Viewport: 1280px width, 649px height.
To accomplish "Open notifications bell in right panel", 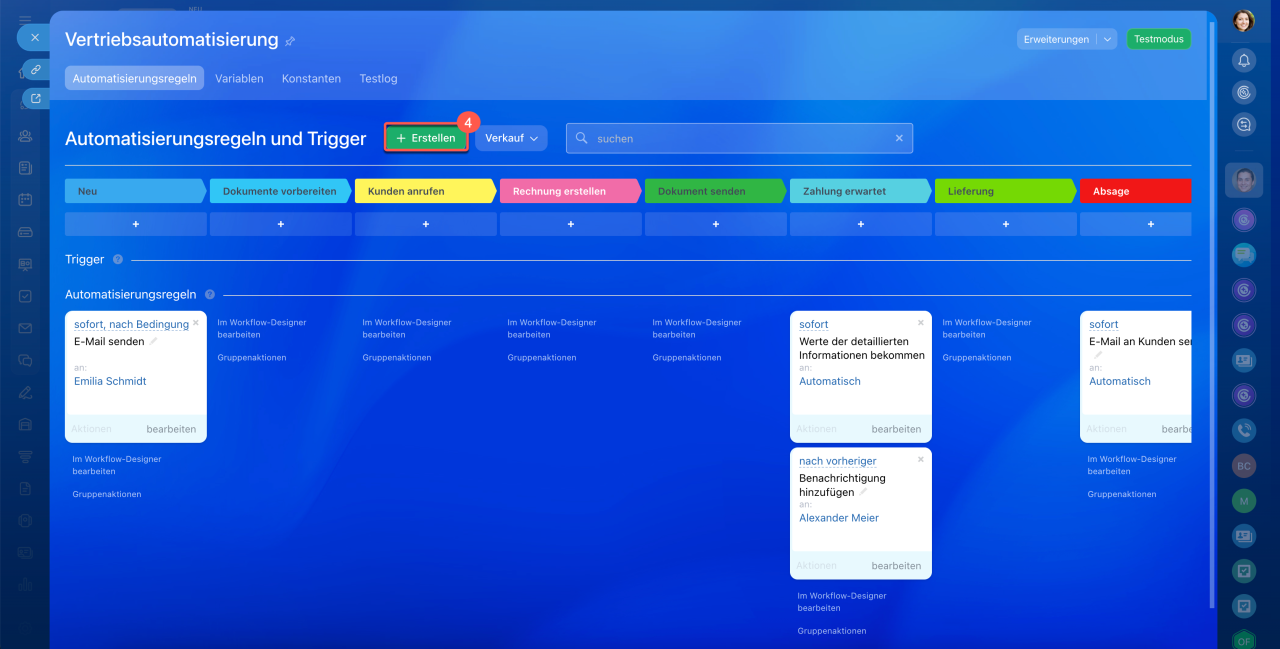I will (1244, 60).
